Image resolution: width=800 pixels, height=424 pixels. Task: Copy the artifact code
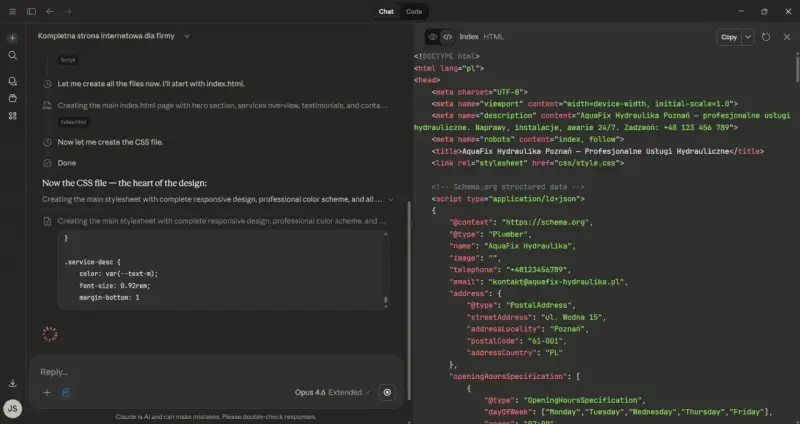coord(729,37)
